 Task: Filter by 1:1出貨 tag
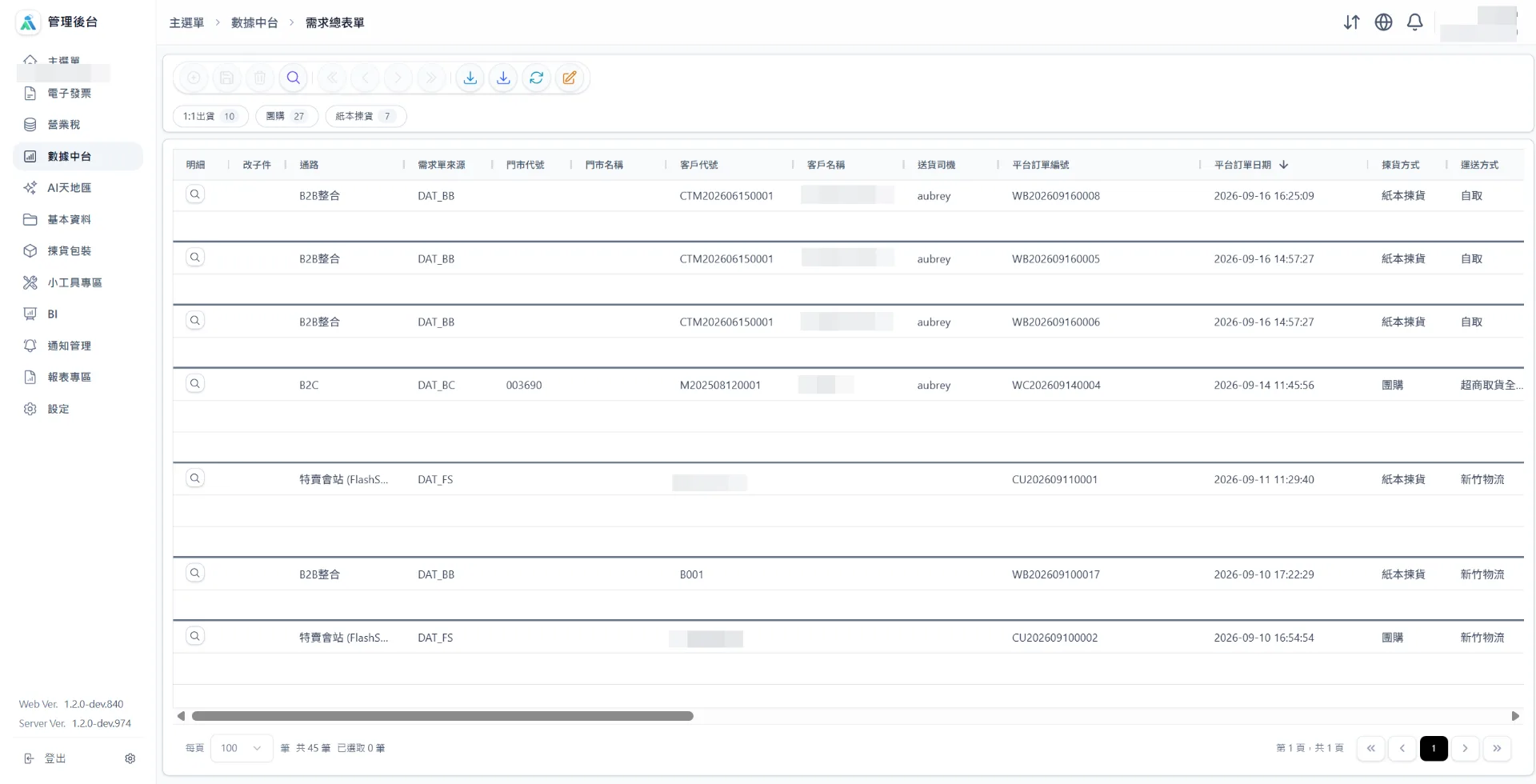[x=210, y=116]
